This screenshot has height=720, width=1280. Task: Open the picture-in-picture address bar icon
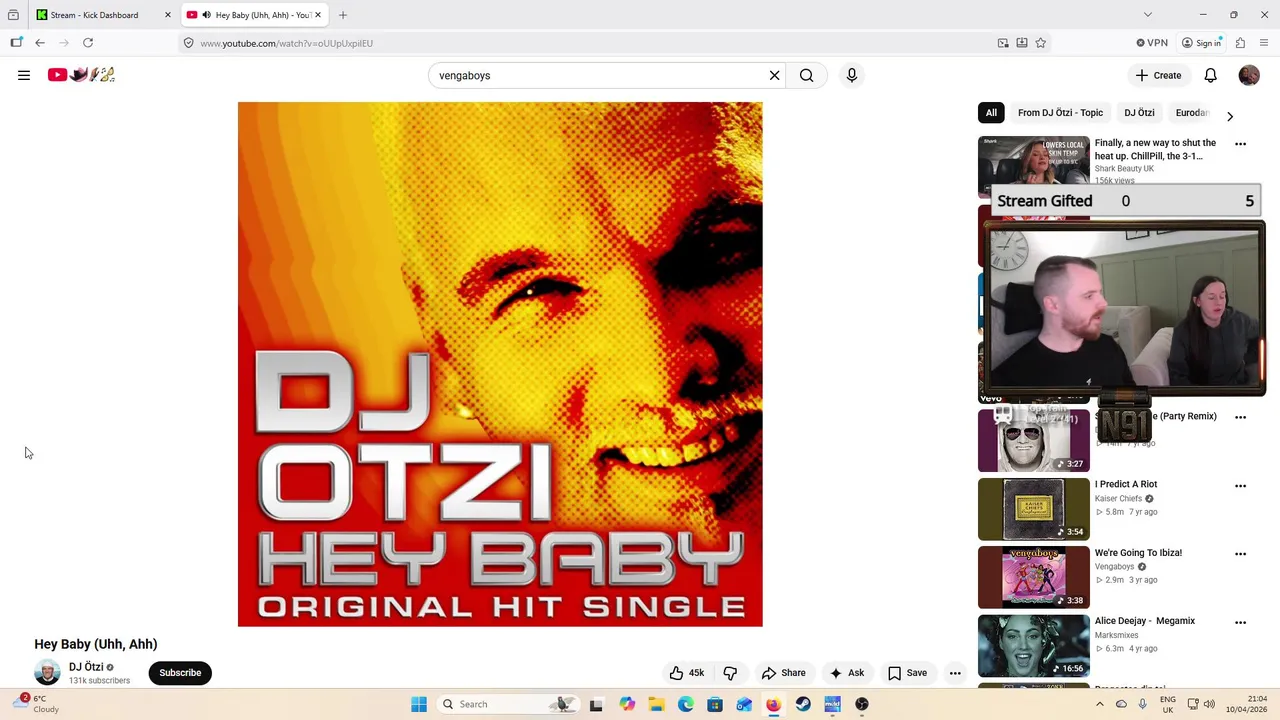click(1003, 43)
